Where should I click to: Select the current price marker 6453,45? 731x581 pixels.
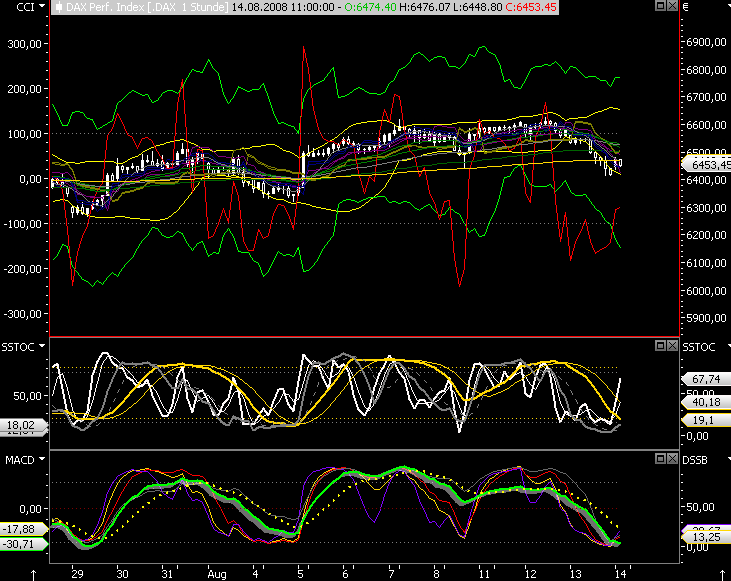click(707, 165)
